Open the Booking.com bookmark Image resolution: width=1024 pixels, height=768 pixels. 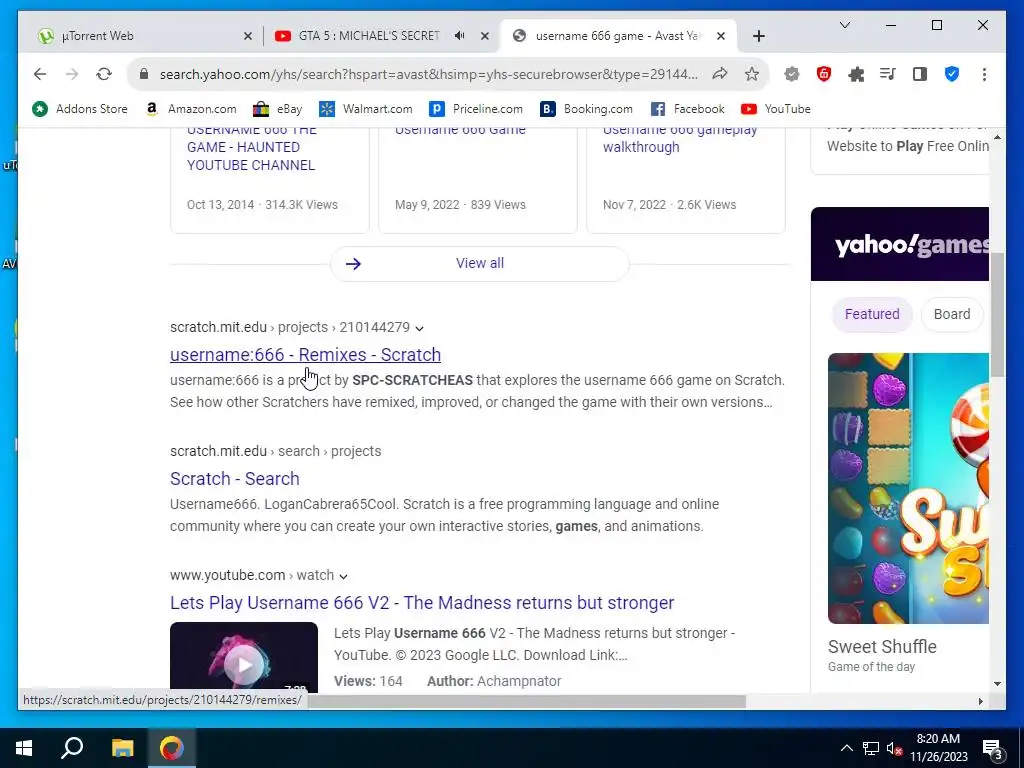click(586, 109)
